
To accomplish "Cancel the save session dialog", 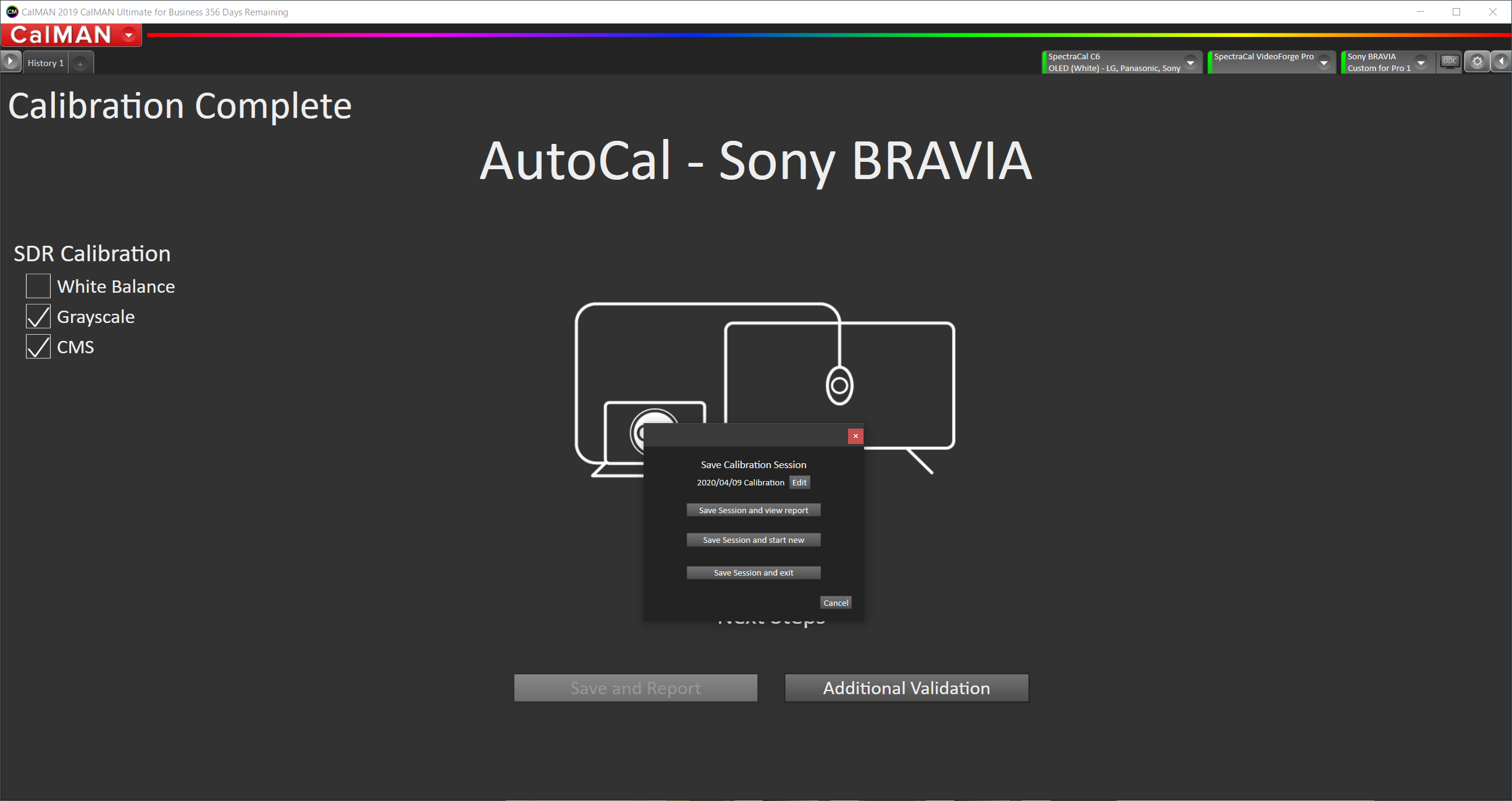I will tap(836, 603).
